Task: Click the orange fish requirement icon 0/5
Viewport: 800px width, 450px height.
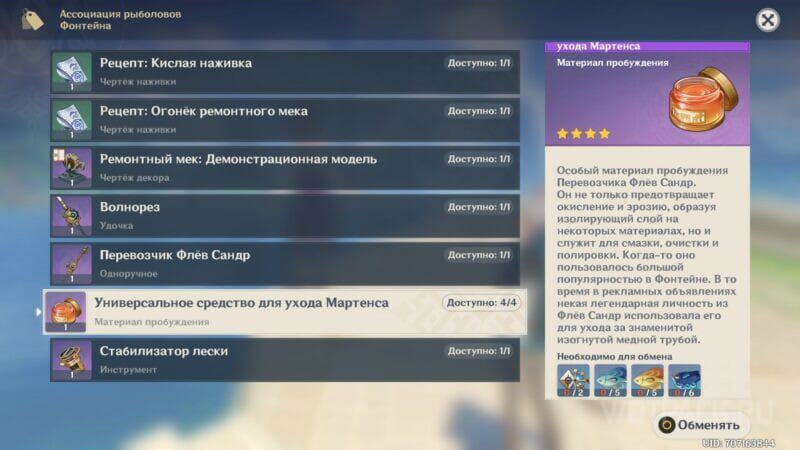Action: (647, 380)
